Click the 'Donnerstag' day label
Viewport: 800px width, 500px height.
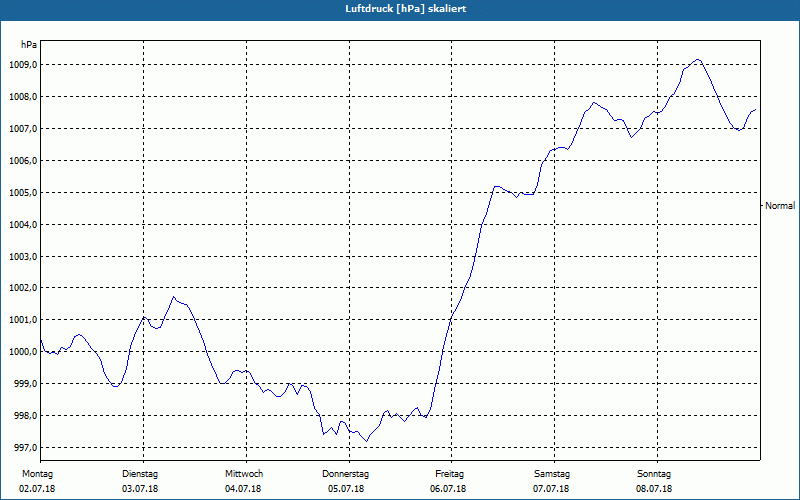(x=345, y=474)
